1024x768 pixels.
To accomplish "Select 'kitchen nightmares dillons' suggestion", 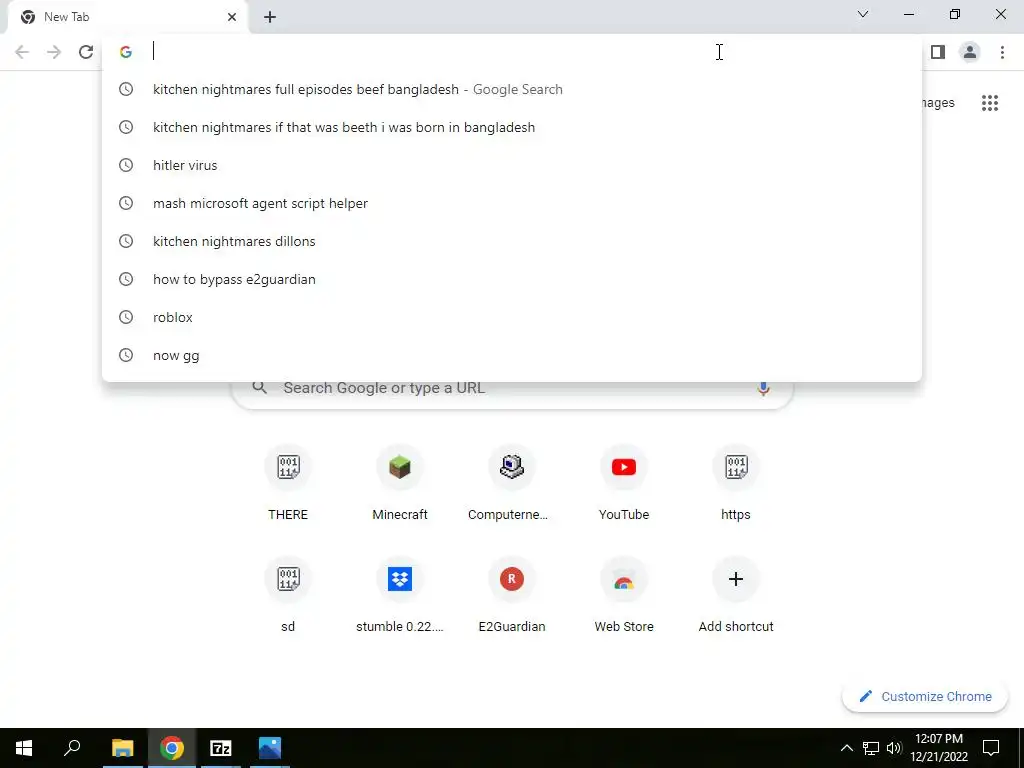I will pyautogui.click(x=511, y=241).
